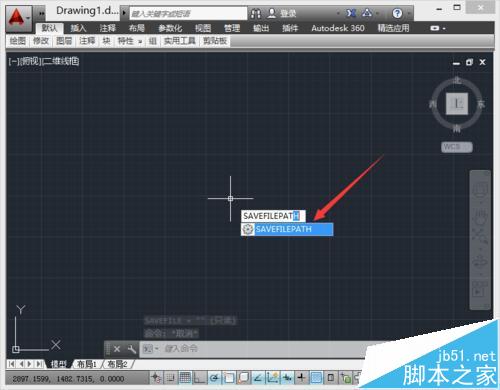Image resolution: width=500 pixels, height=390 pixels.
Task: Expand the 绘图 ribbon panel
Action: tap(18, 41)
